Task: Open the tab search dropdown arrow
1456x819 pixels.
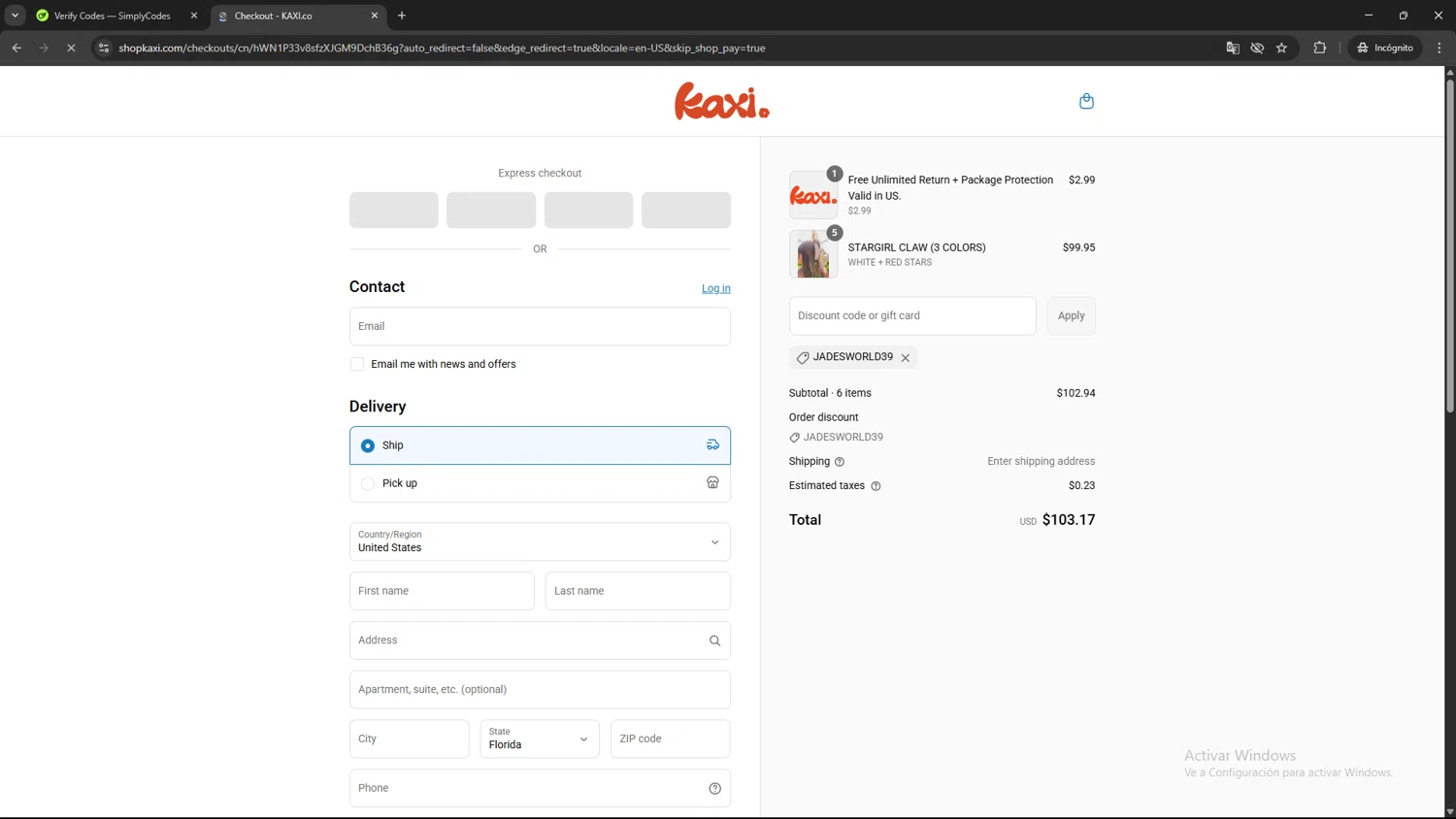Action: pos(15,16)
